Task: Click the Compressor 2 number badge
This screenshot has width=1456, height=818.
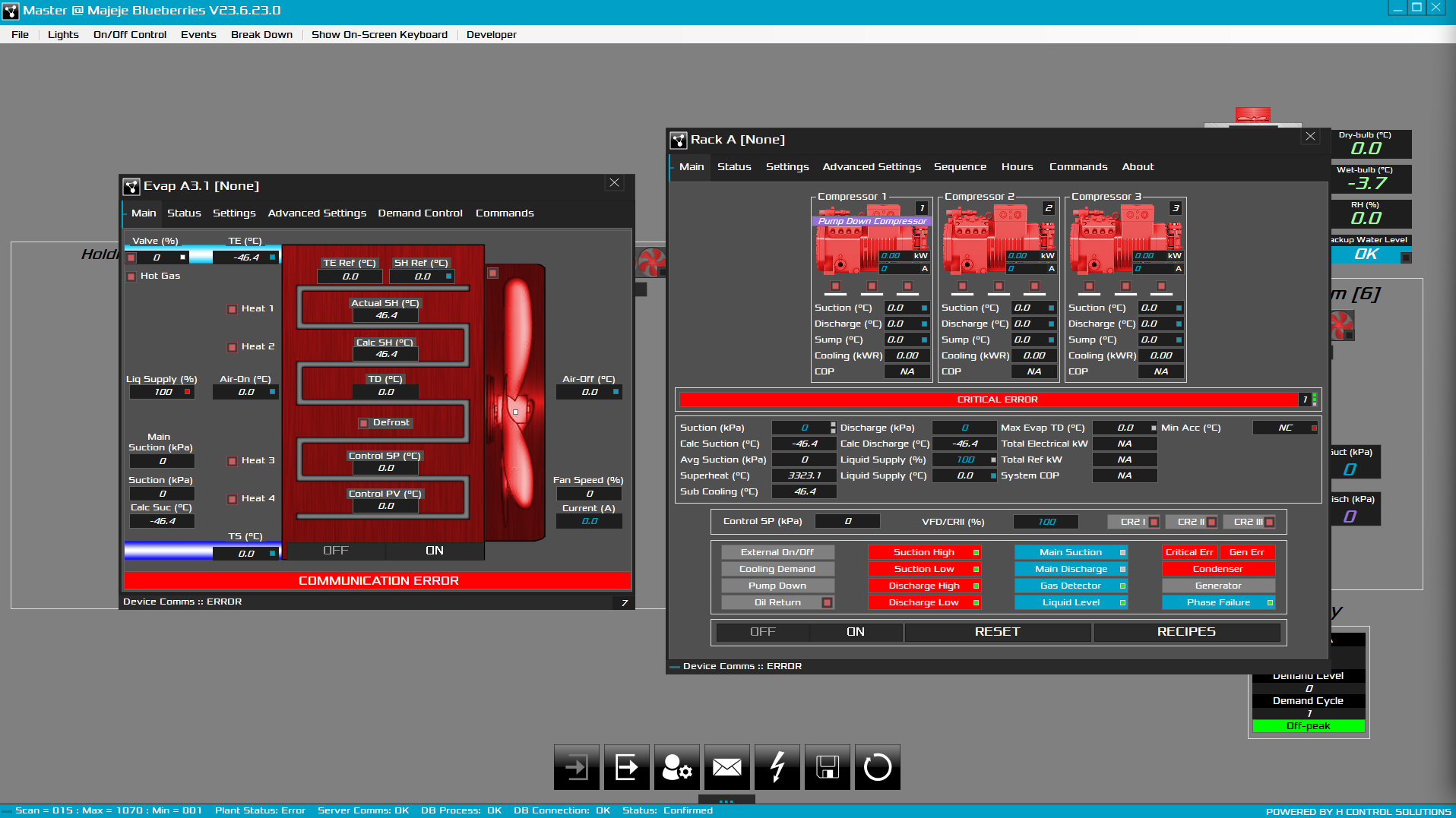Action: [1049, 208]
